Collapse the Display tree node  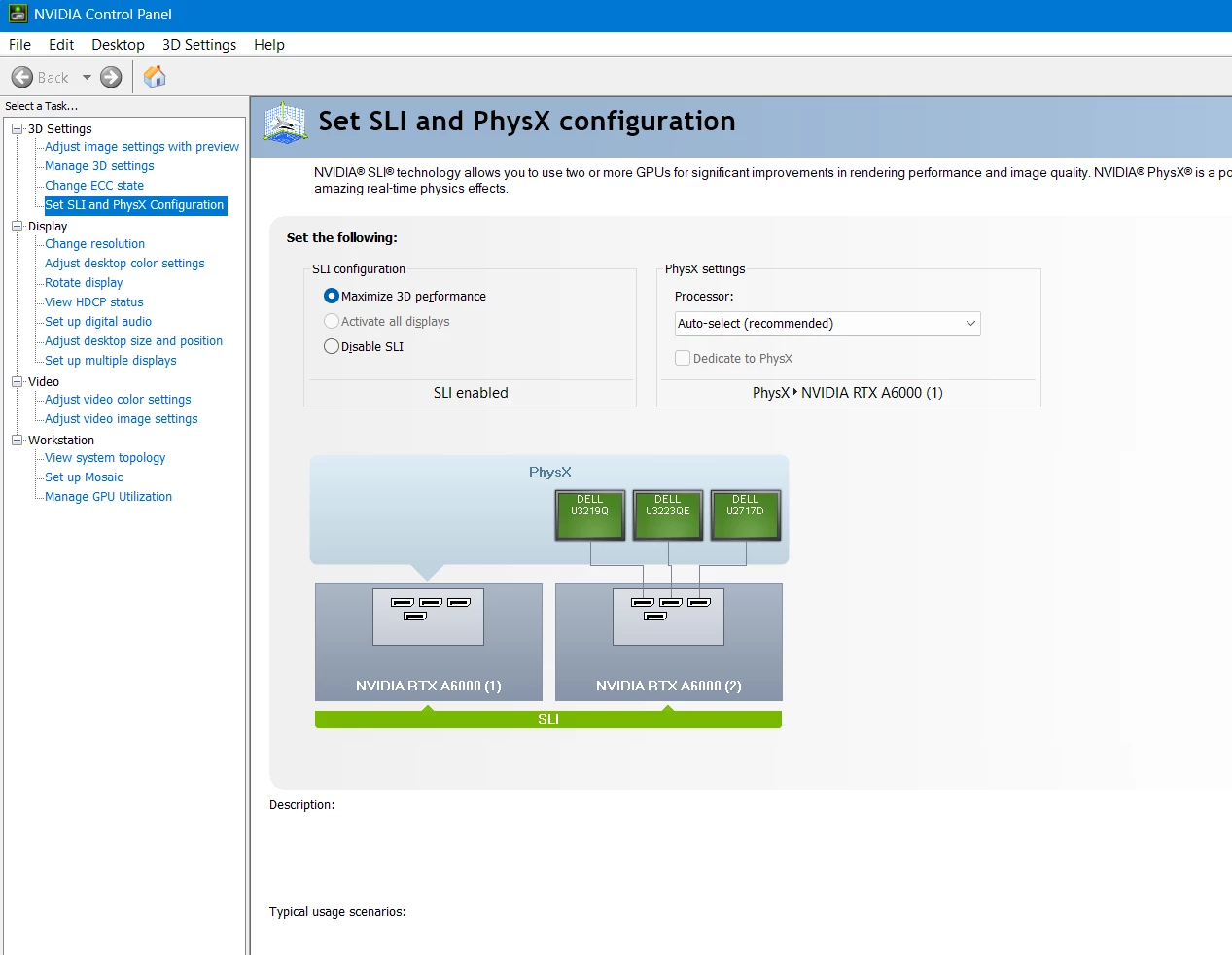click(17, 226)
